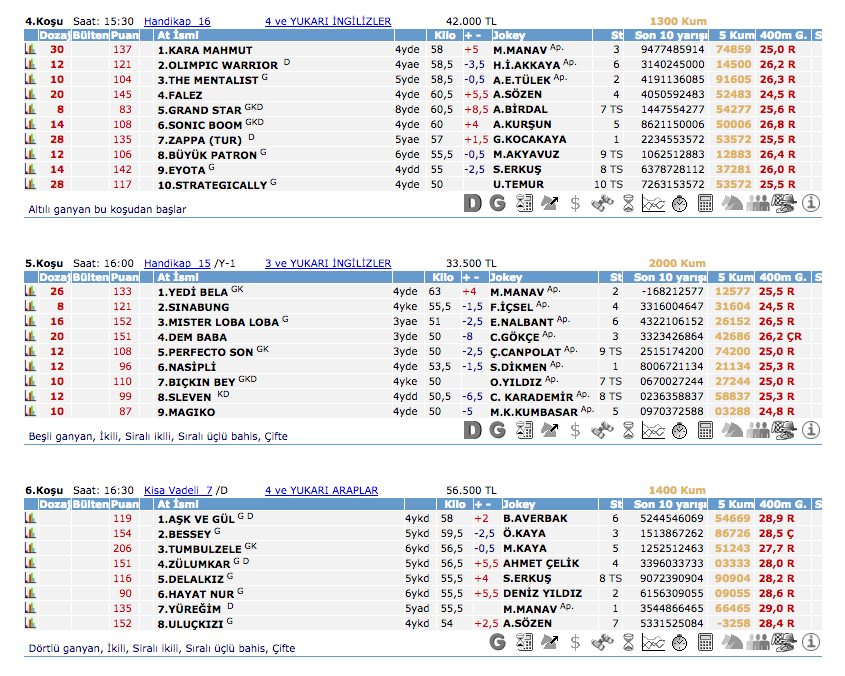845x676 pixels.
Task: Click the At İsmi header in race 6
Action: pyautogui.click(x=179, y=505)
